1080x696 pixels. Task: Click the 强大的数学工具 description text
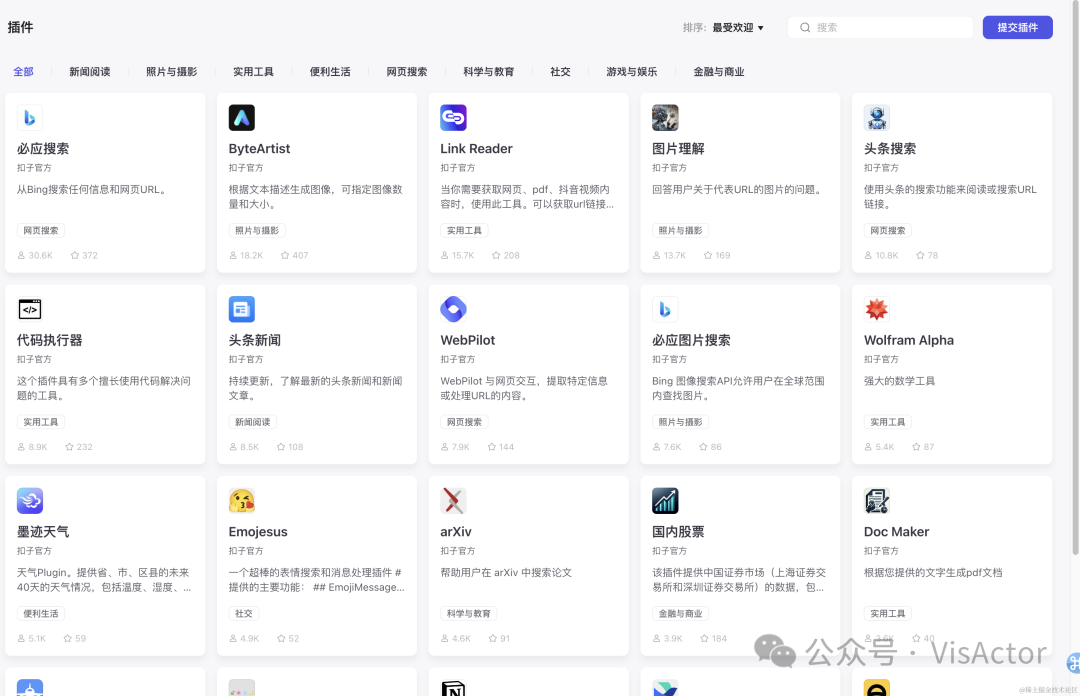click(900, 381)
